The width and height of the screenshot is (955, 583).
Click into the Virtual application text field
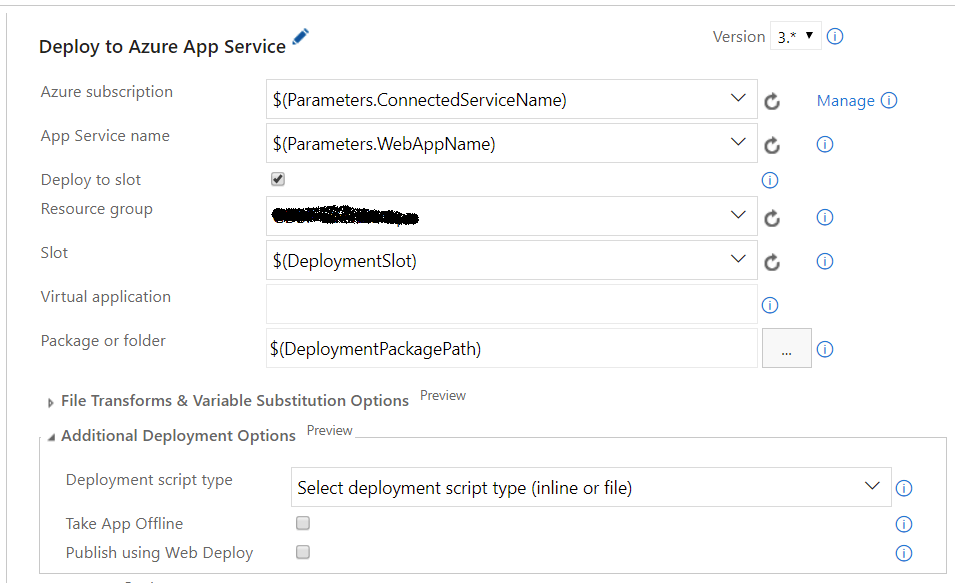[511, 304]
